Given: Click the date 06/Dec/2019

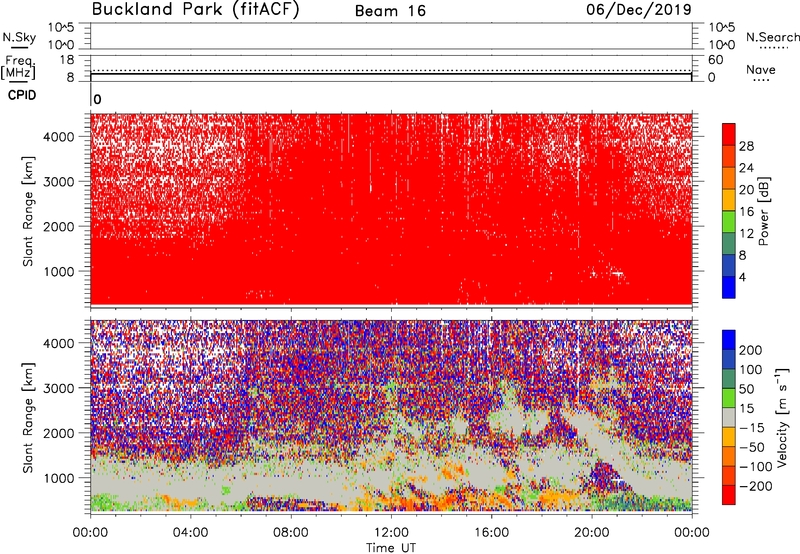Looking at the screenshot, I should coord(638,10).
